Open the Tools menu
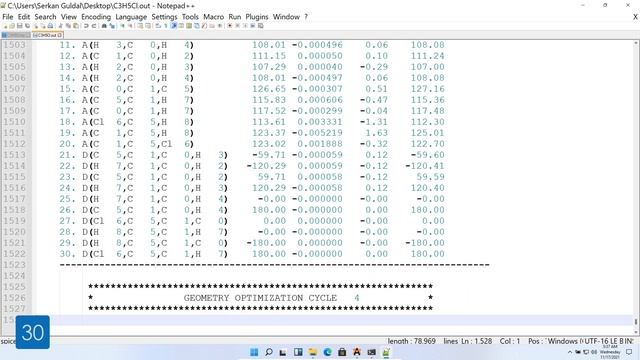 tap(190, 17)
